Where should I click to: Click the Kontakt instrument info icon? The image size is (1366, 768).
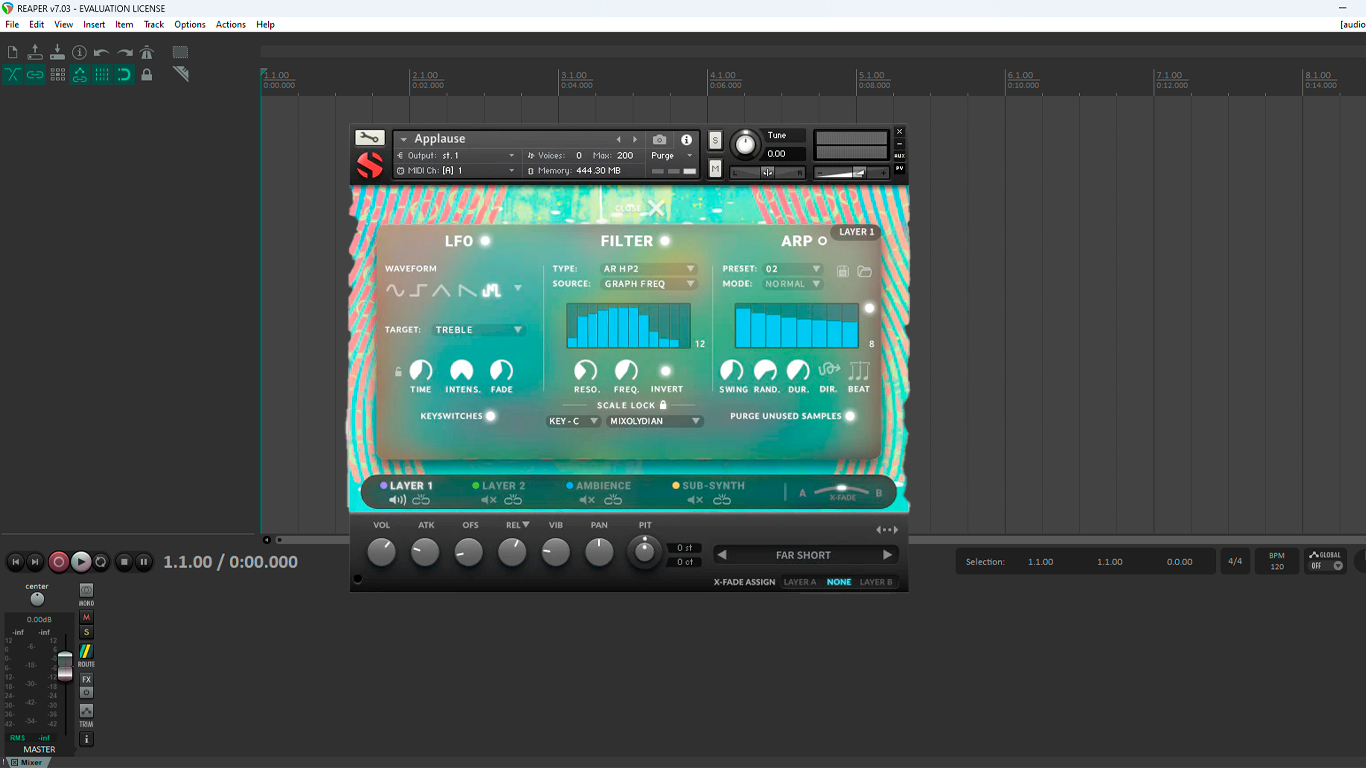(686, 140)
